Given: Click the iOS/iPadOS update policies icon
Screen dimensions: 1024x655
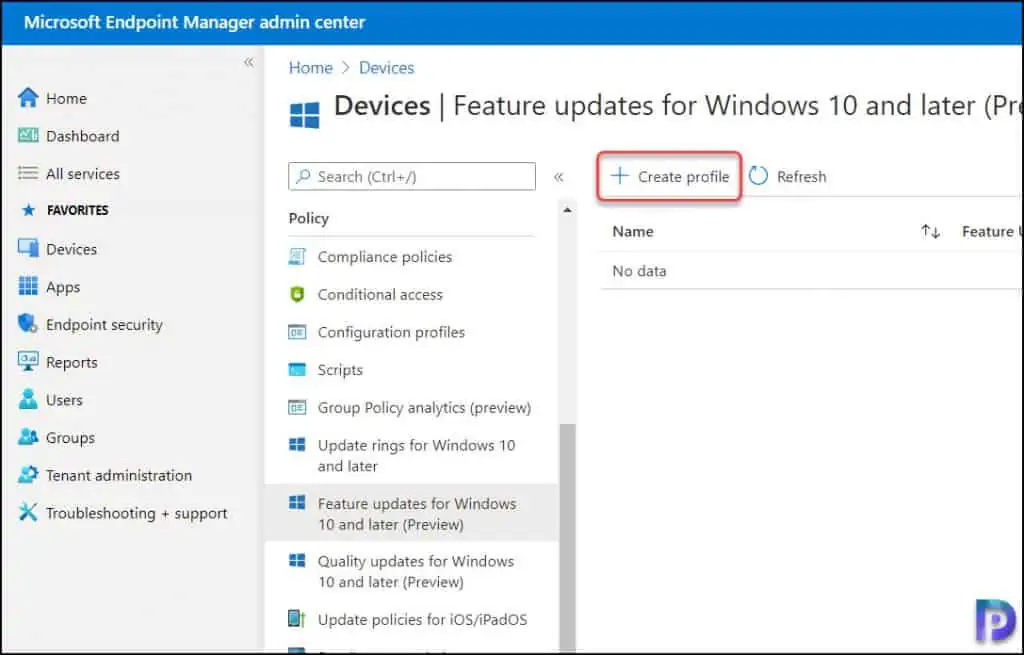Looking at the screenshot, I should tap(297, 618).
